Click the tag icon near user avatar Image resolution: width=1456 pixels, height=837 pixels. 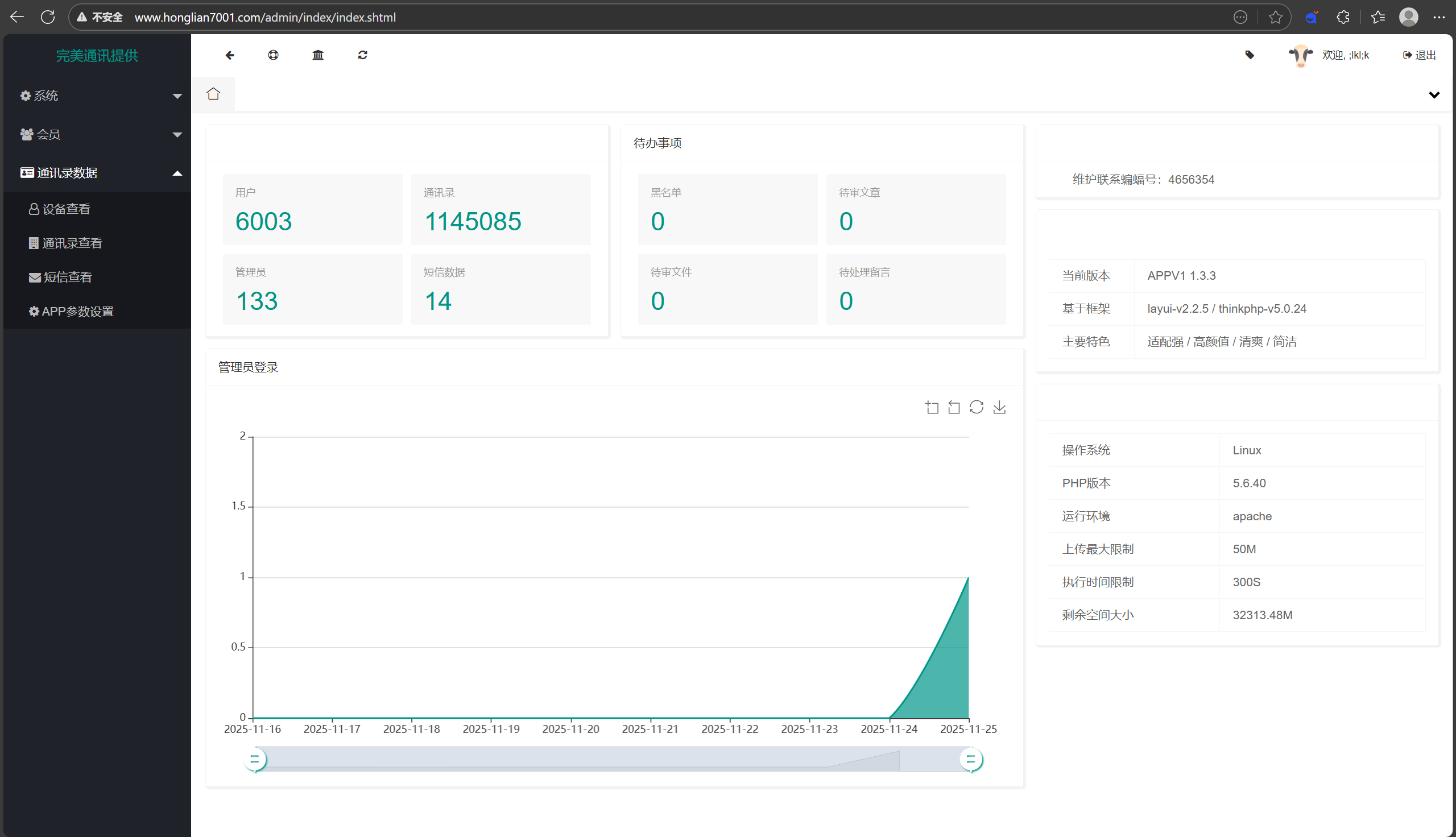click(1250, 55)
